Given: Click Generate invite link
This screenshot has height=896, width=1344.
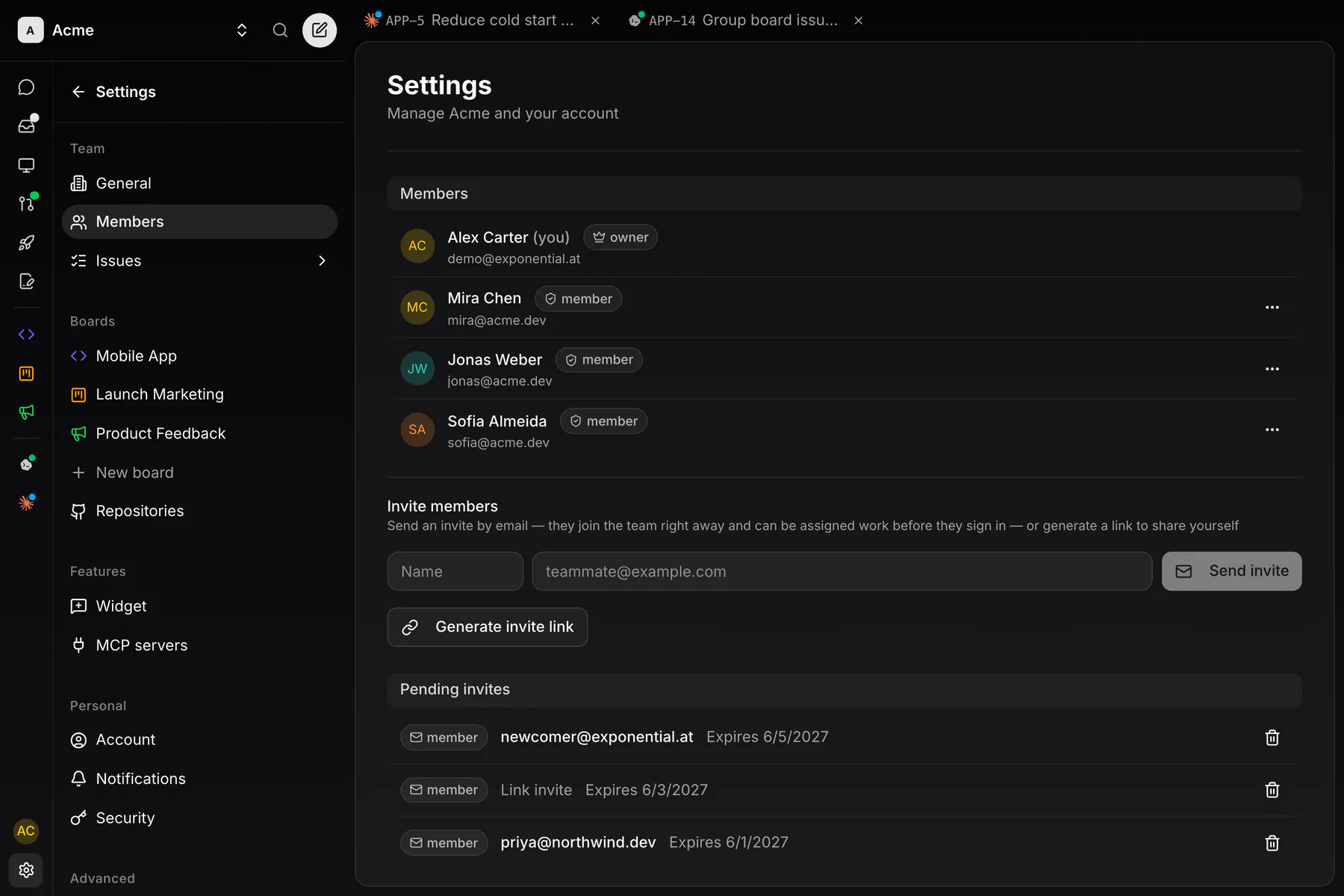Looking at the screenshot, I should 488,627.
